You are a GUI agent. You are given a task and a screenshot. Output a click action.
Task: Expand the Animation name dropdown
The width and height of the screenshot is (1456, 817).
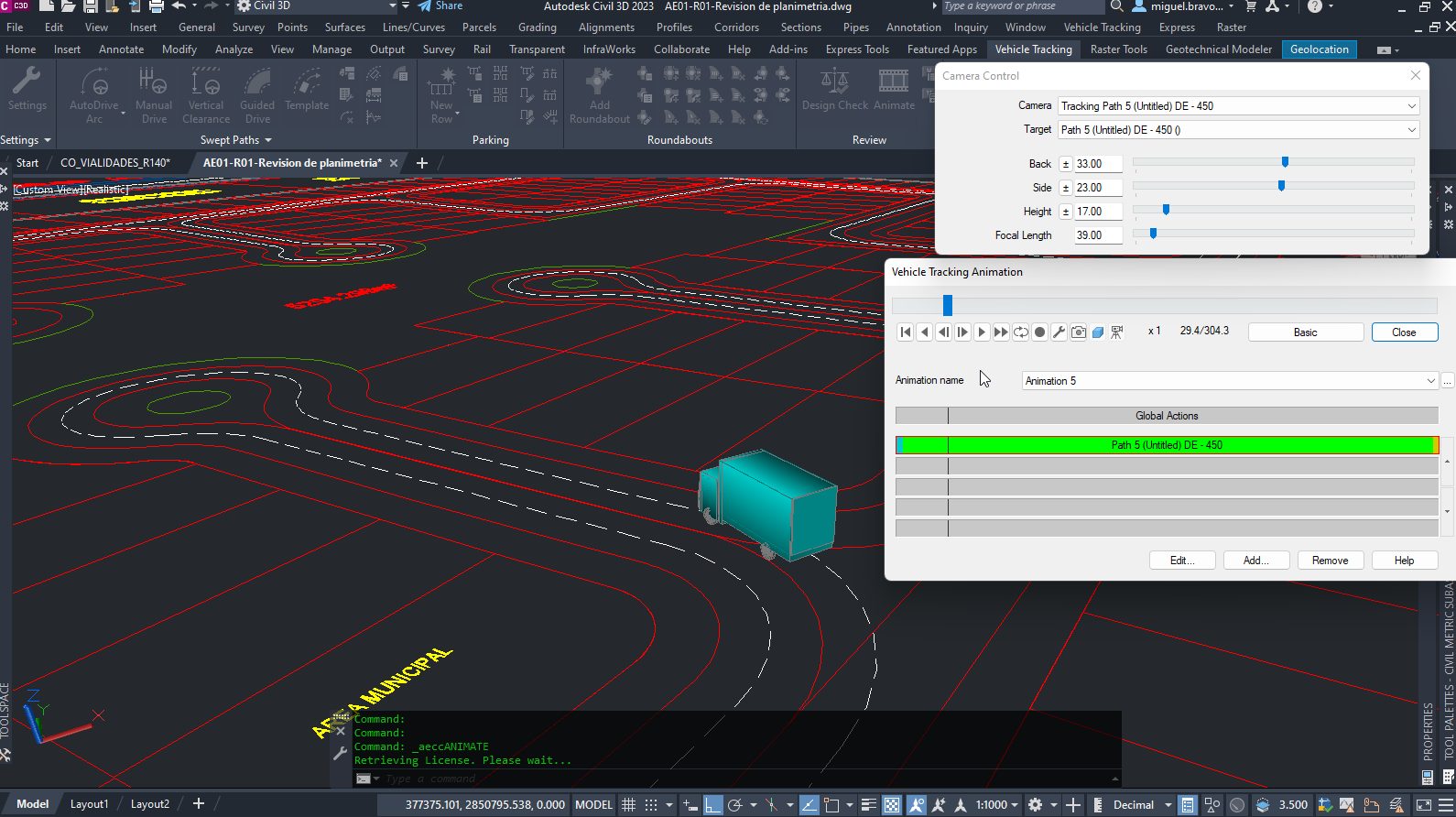(x=1430, y=381)
